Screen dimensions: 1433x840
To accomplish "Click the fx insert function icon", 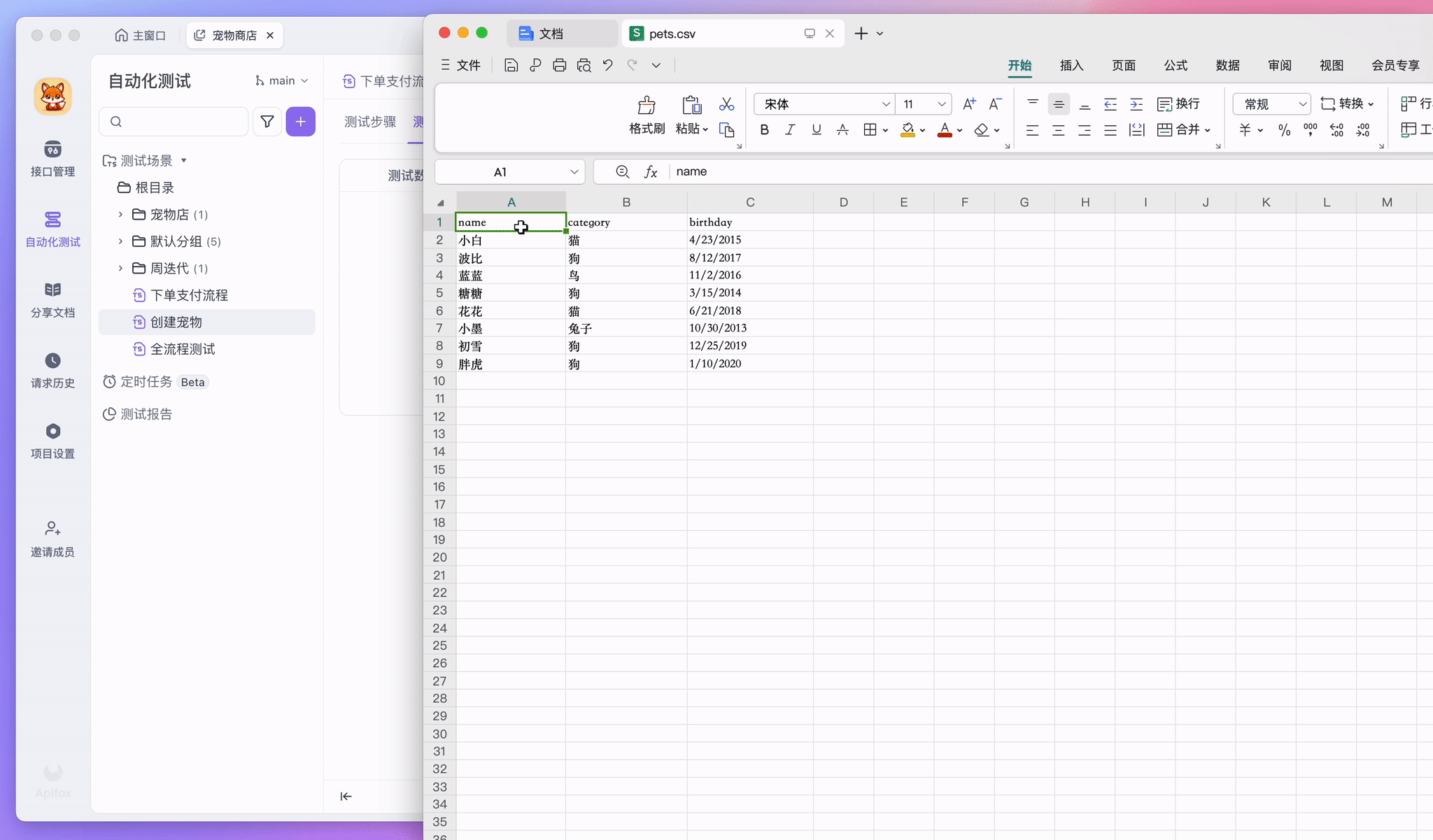I will coord(651,172).
